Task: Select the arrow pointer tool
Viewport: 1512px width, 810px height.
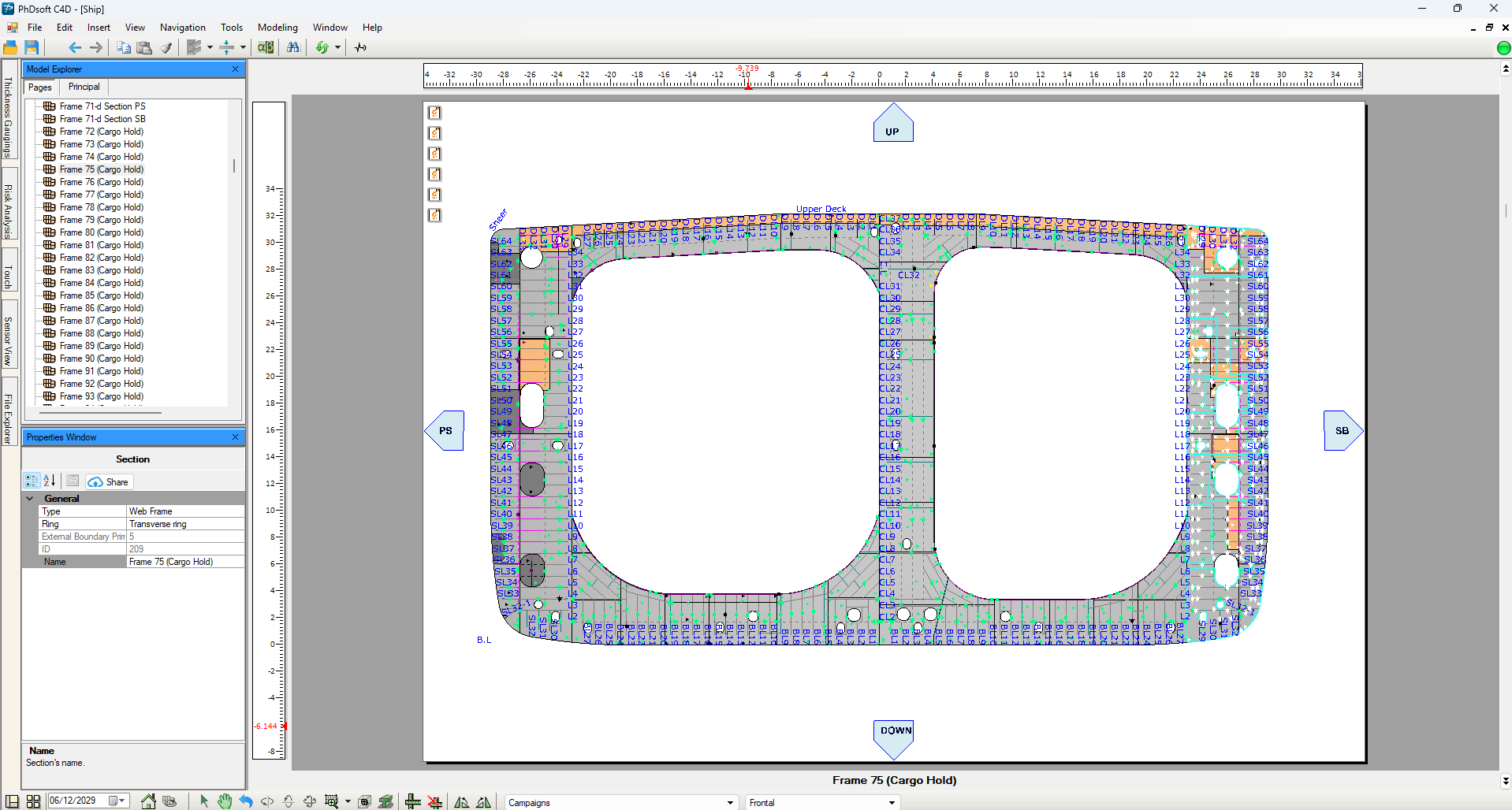Action: tap(203, 801)
